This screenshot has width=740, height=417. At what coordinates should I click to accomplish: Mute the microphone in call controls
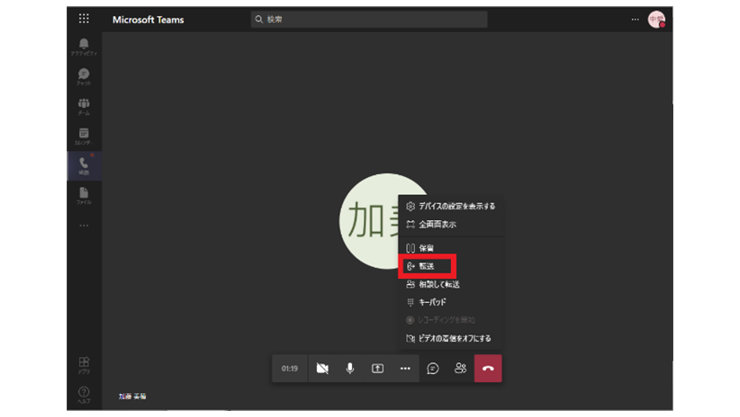pos(350,368)
